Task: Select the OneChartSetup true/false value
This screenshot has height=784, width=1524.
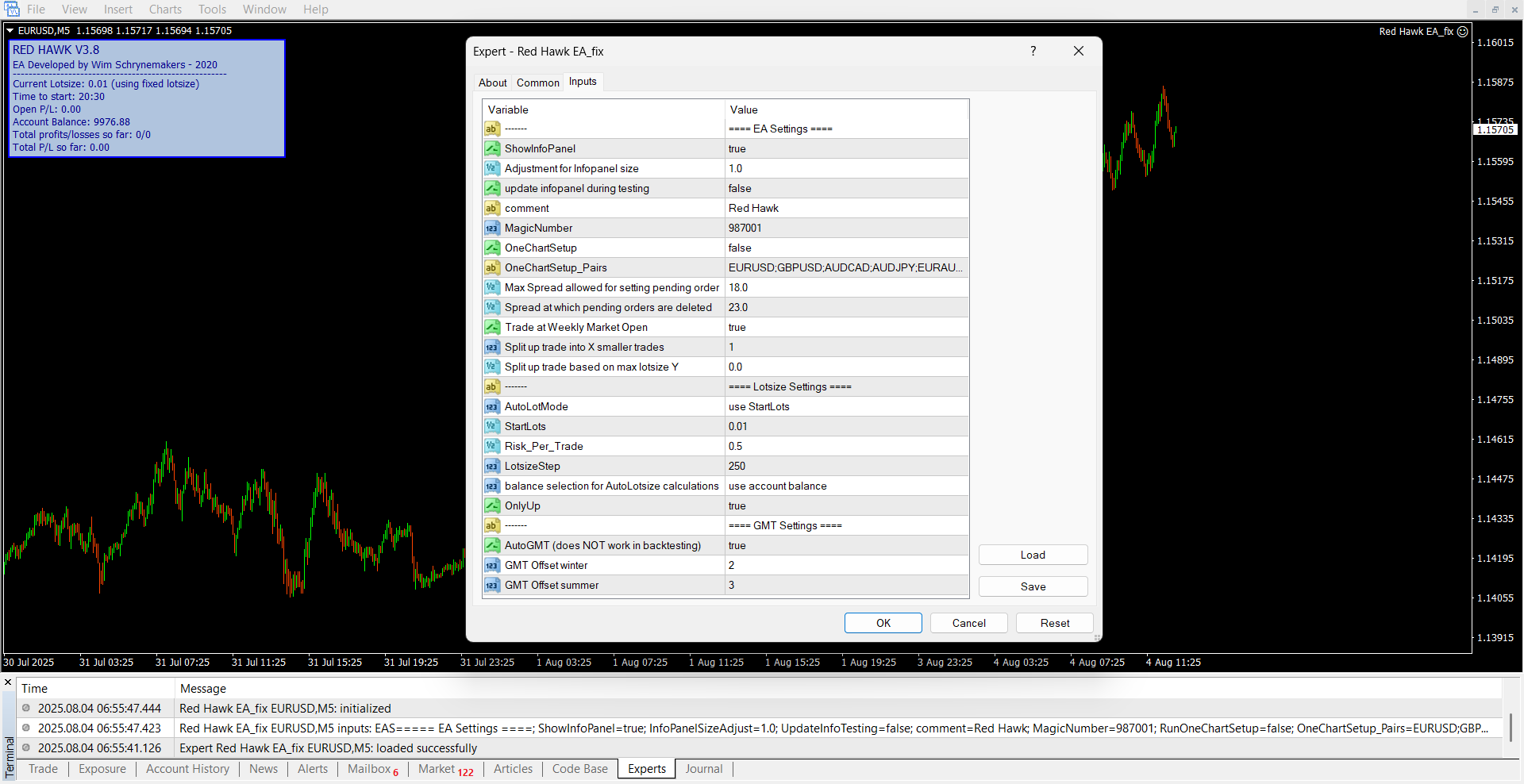Action: pyautogui.click(x=846, y=248)
